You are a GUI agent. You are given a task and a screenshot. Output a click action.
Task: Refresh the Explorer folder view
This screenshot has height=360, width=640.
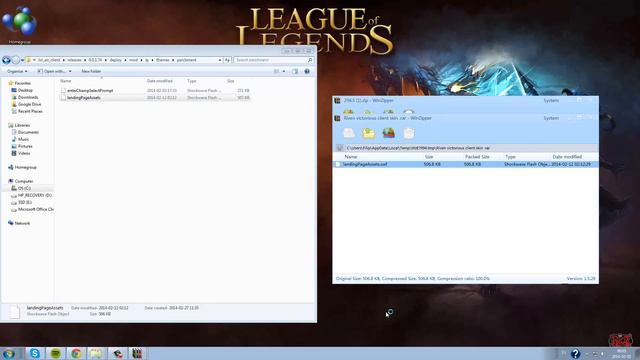[227, 60]
